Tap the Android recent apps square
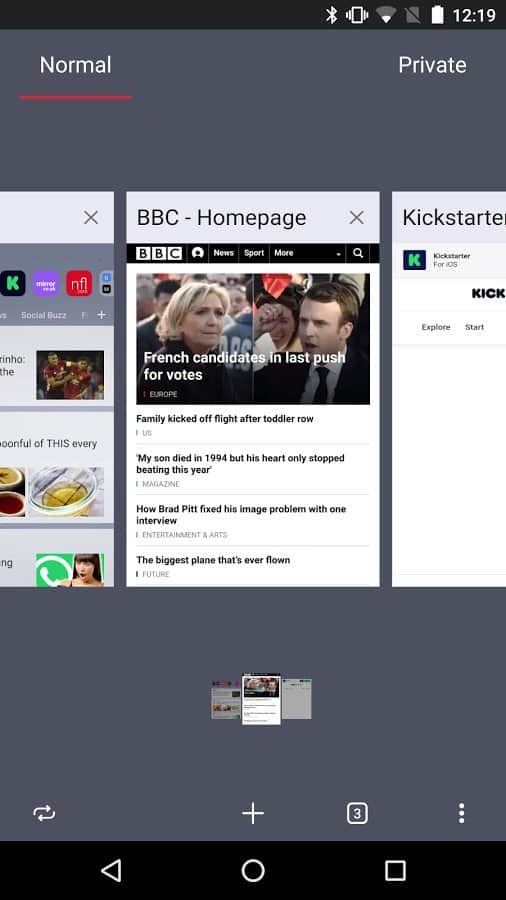Image resolution: width=506 pixels, height=900 pixels. (x=395, y=870)
